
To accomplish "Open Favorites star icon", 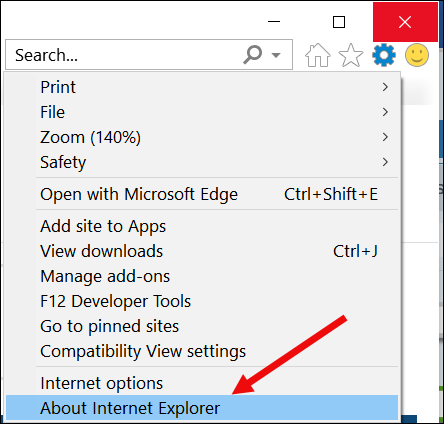I will tap(351, 55).
